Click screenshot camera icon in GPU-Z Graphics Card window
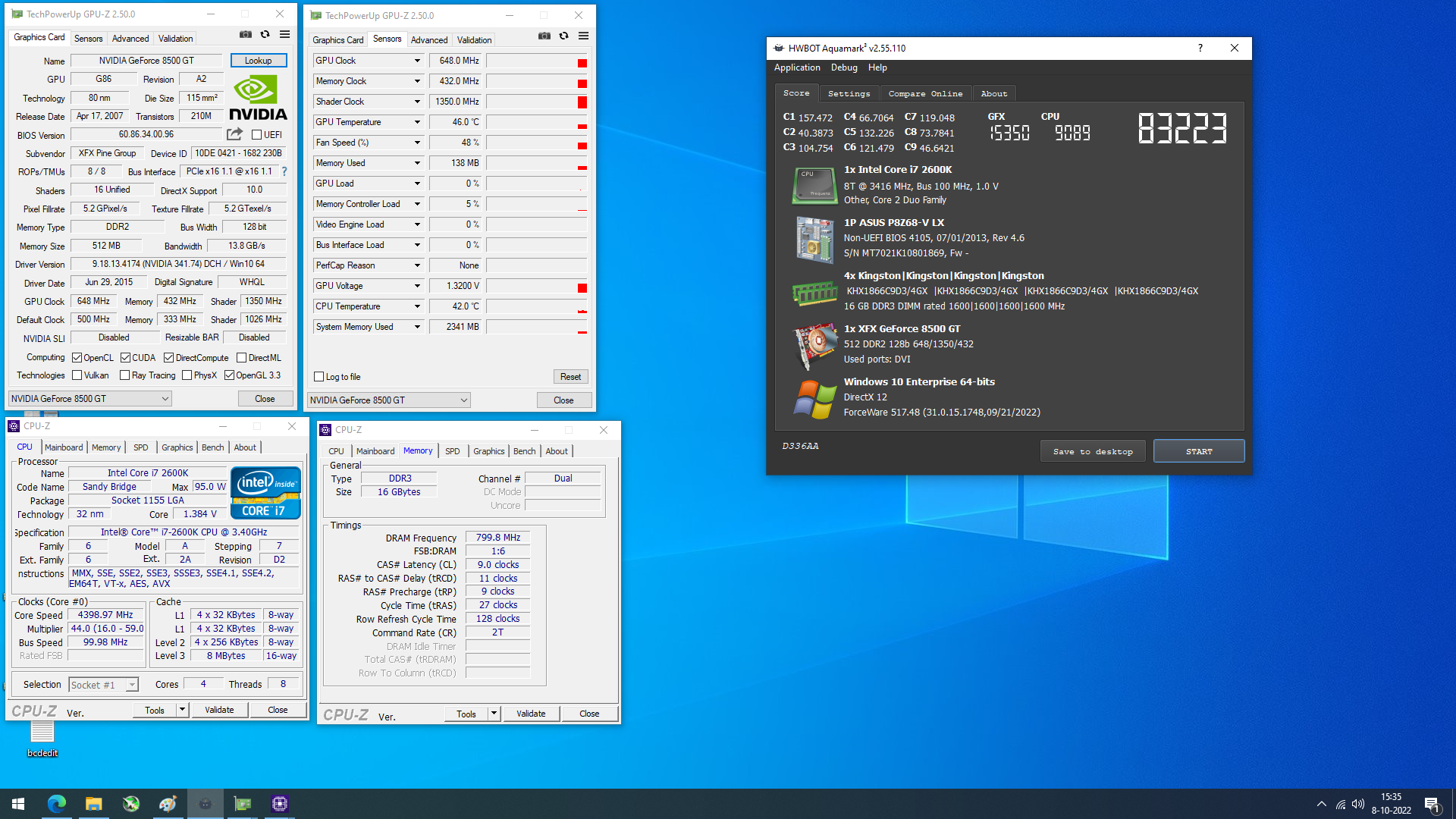Screen dimensions: 1456x819 tap(246, 34)
